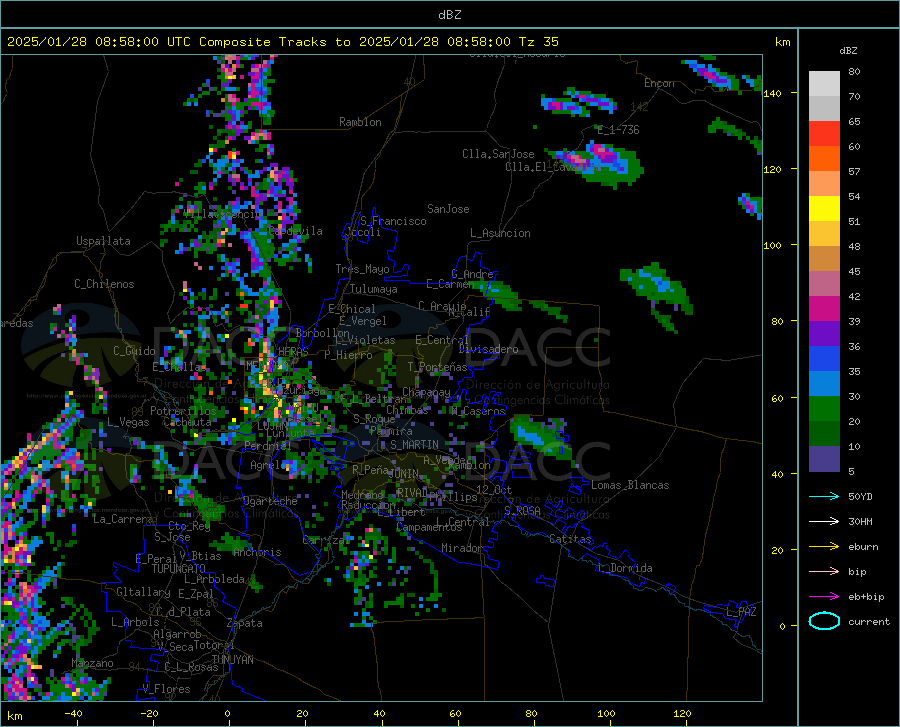The height and width of the screenshot is (727, 900).
Task: Click the cyan current-ellipse legend icon
Action: point(824,621)
